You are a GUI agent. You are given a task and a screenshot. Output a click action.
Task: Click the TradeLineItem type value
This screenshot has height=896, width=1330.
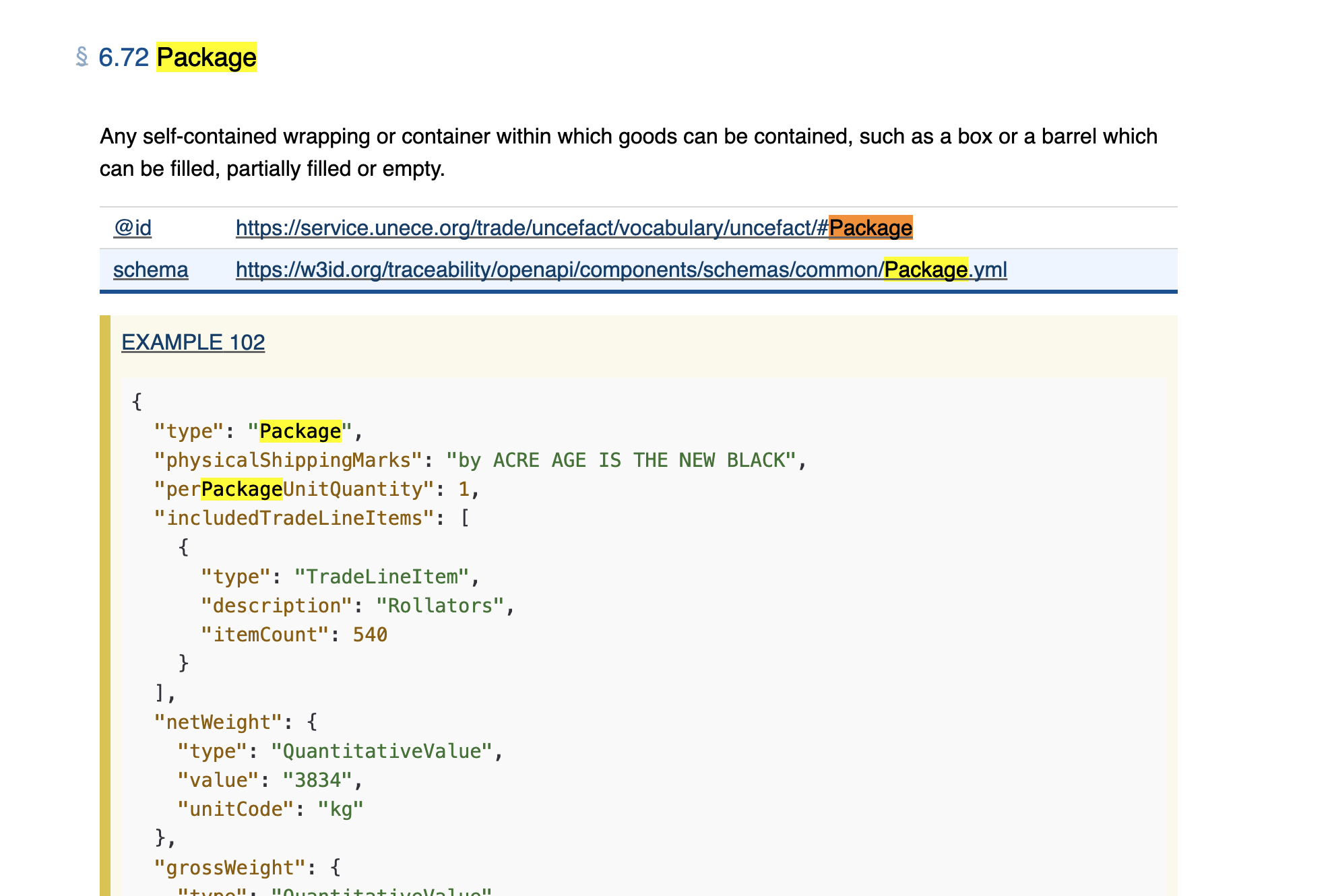(382, 576)
